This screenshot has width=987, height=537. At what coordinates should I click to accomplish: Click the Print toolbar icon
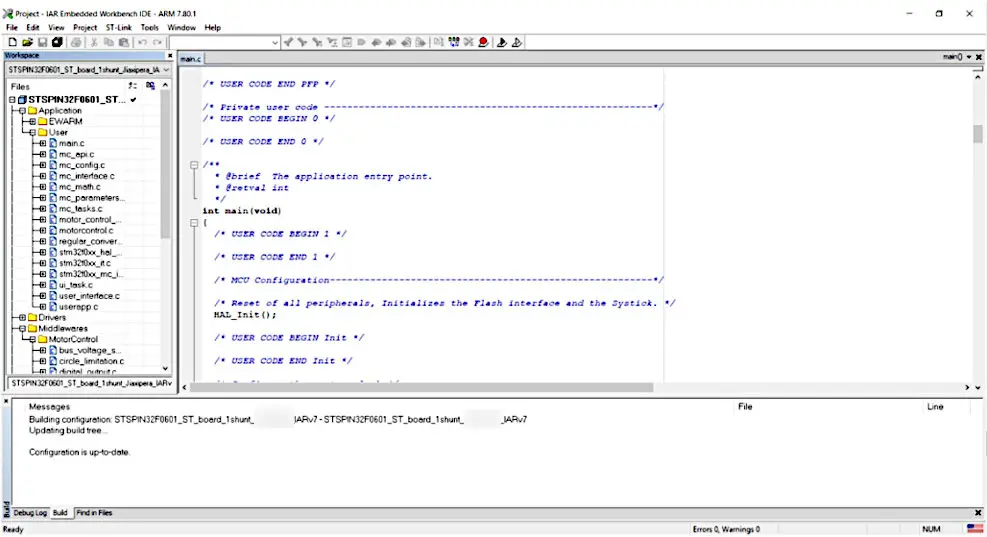[x=76, y=43]
